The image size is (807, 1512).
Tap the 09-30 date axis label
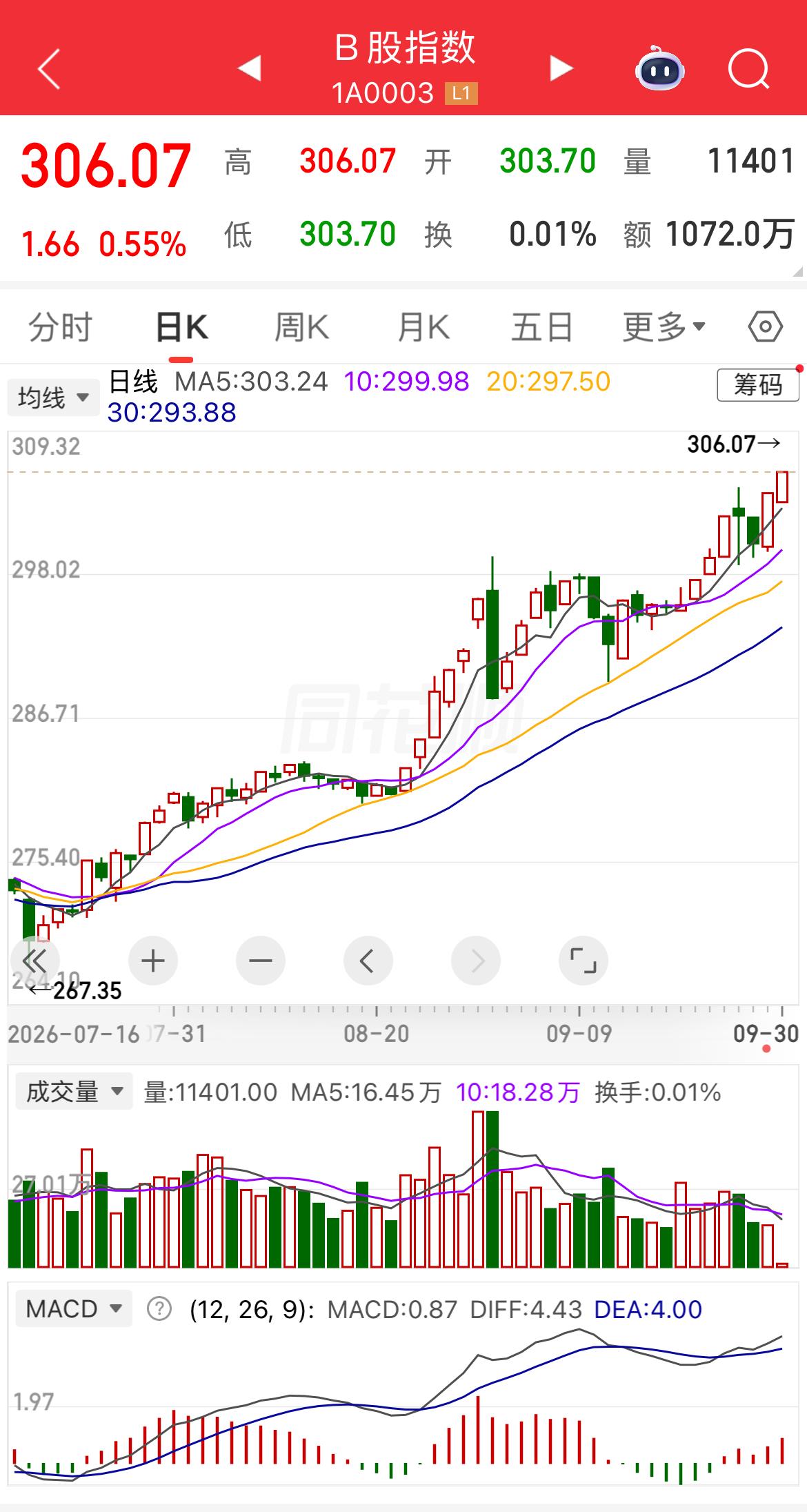click(x=766, y=1033)
